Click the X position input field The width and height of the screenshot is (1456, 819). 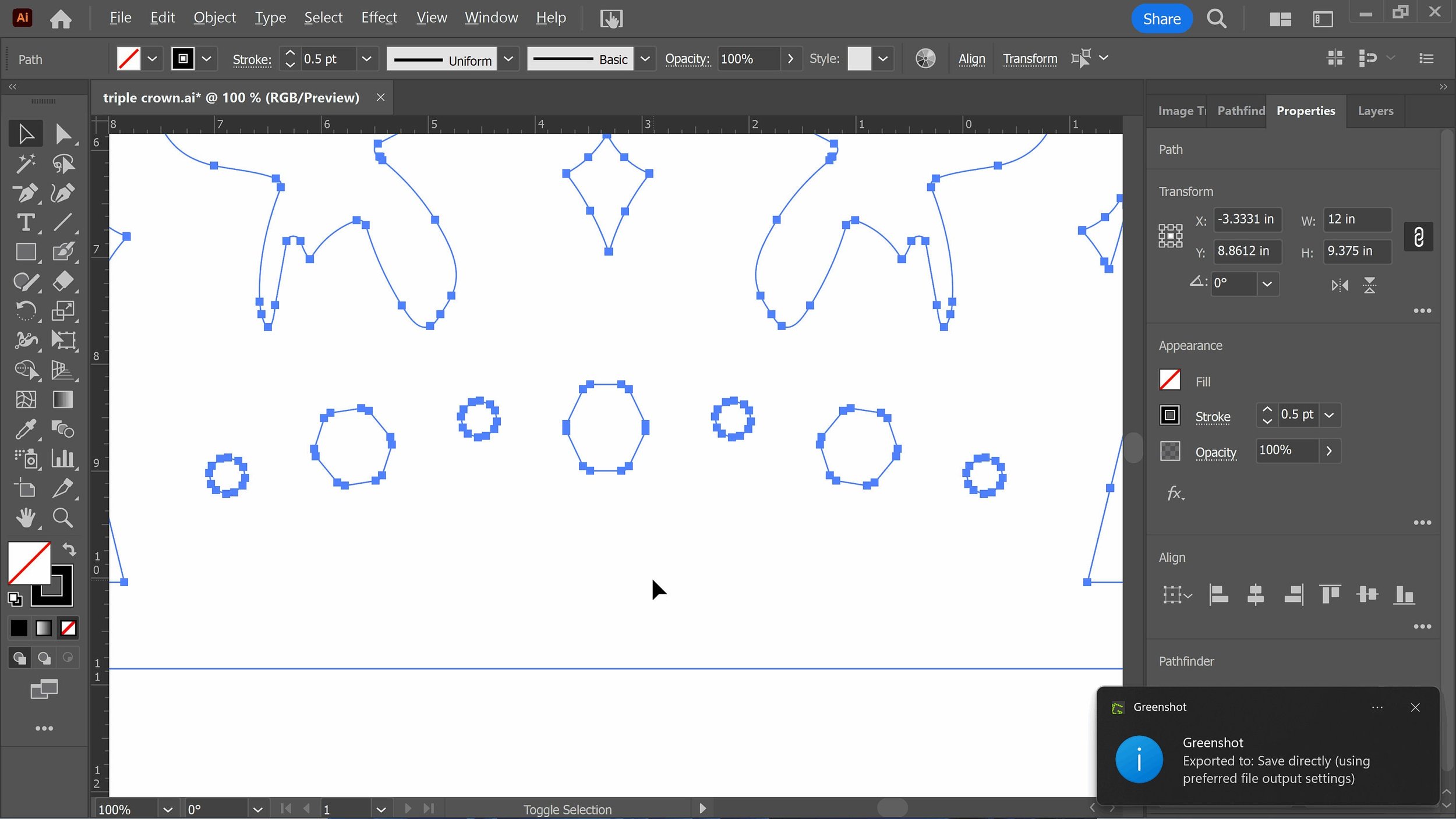point(1247,219)
